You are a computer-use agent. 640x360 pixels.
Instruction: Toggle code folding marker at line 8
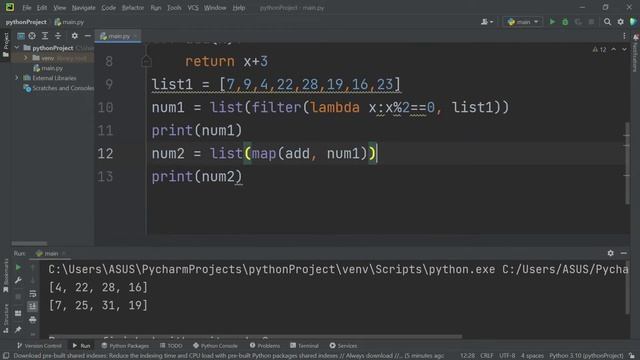[x=146, y=62]
